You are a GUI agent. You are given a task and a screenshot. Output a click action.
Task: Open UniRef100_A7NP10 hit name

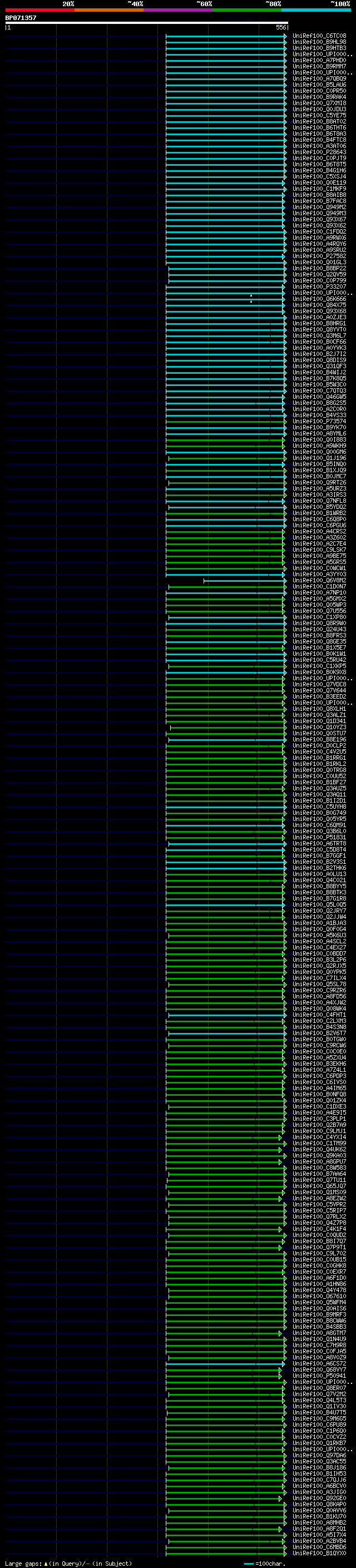coord(319,593)
